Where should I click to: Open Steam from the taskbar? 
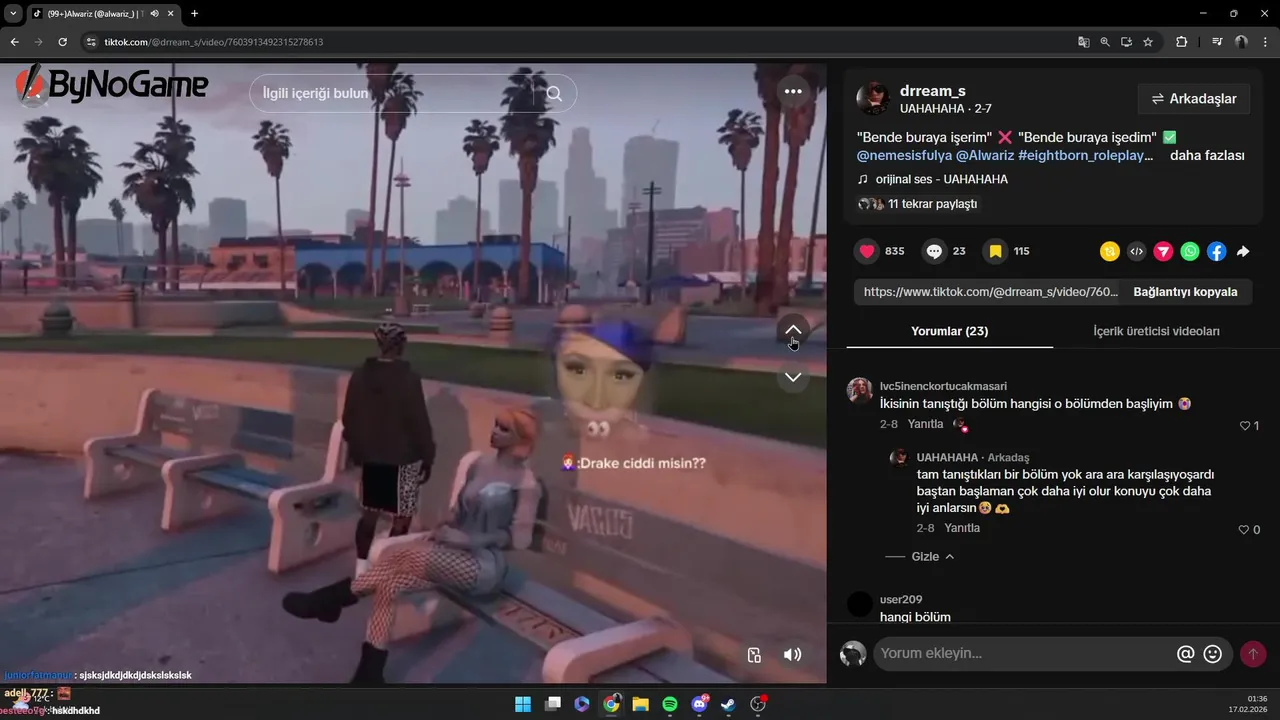(729, 704)
